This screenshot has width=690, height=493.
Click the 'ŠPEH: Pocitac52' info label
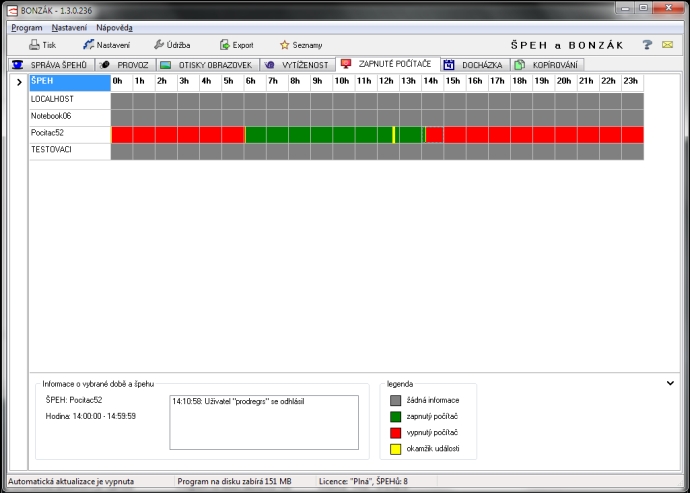(x=74, y=400)
